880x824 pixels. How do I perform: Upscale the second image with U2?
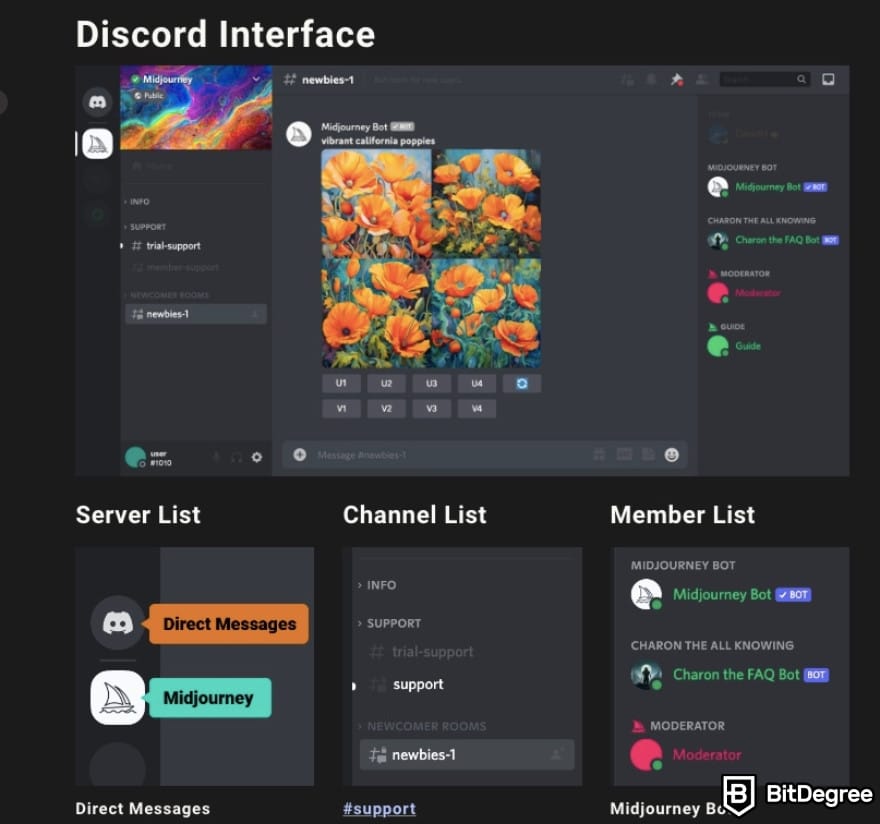tap(386, 383)
